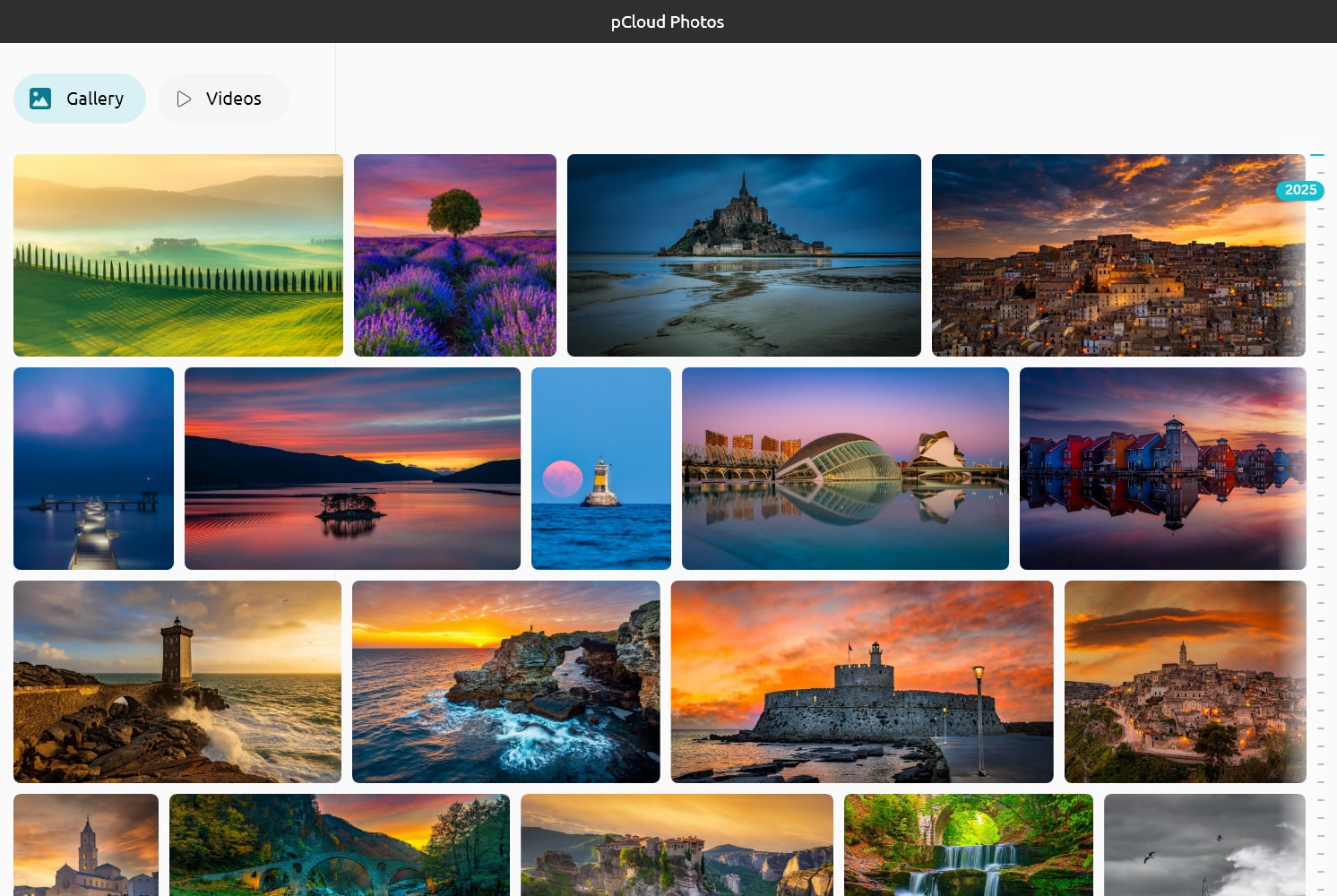Open the church bell tower photo
The height and width of the screenshot is (896, 1337).
pos(86,845)
